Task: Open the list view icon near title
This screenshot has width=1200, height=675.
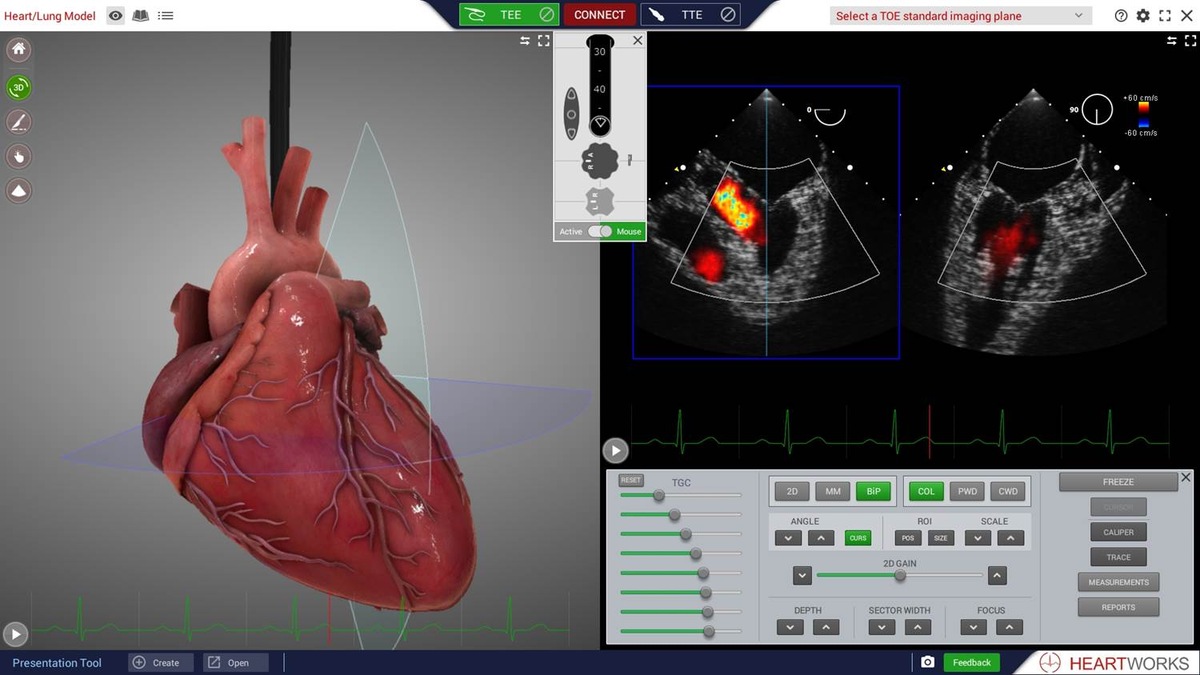Action: point(165,15)
